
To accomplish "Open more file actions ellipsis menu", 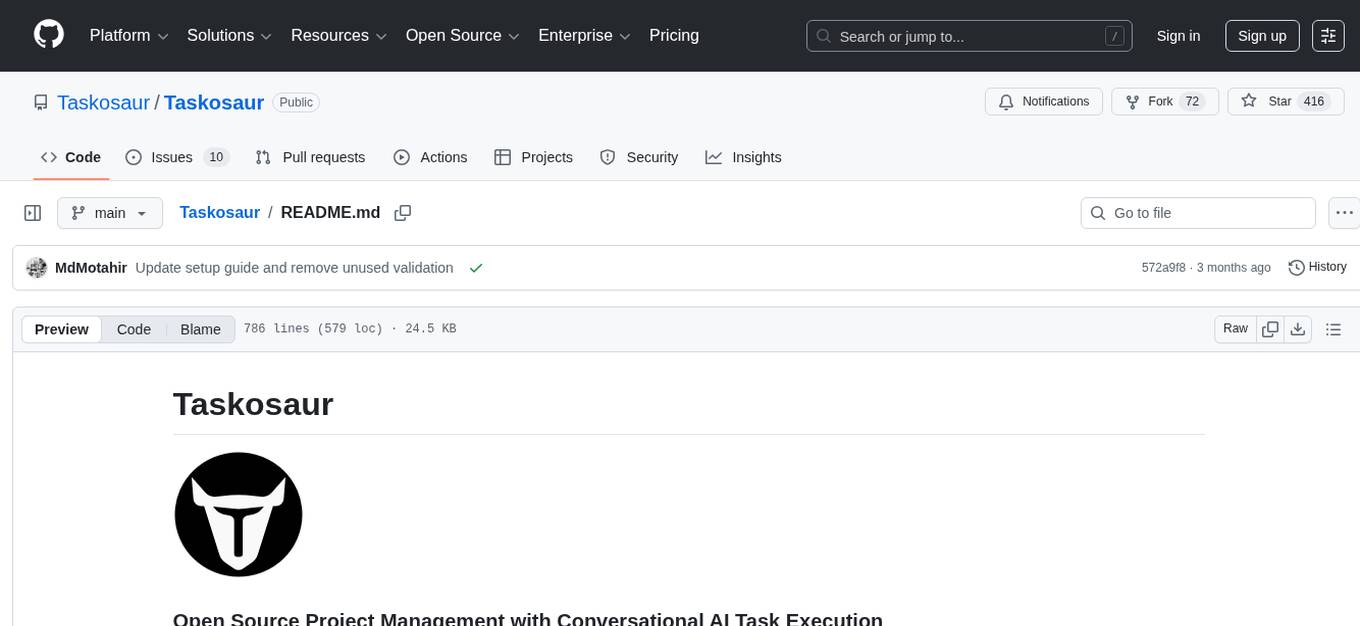I will pyautogui.click(x=1345, y=213).
